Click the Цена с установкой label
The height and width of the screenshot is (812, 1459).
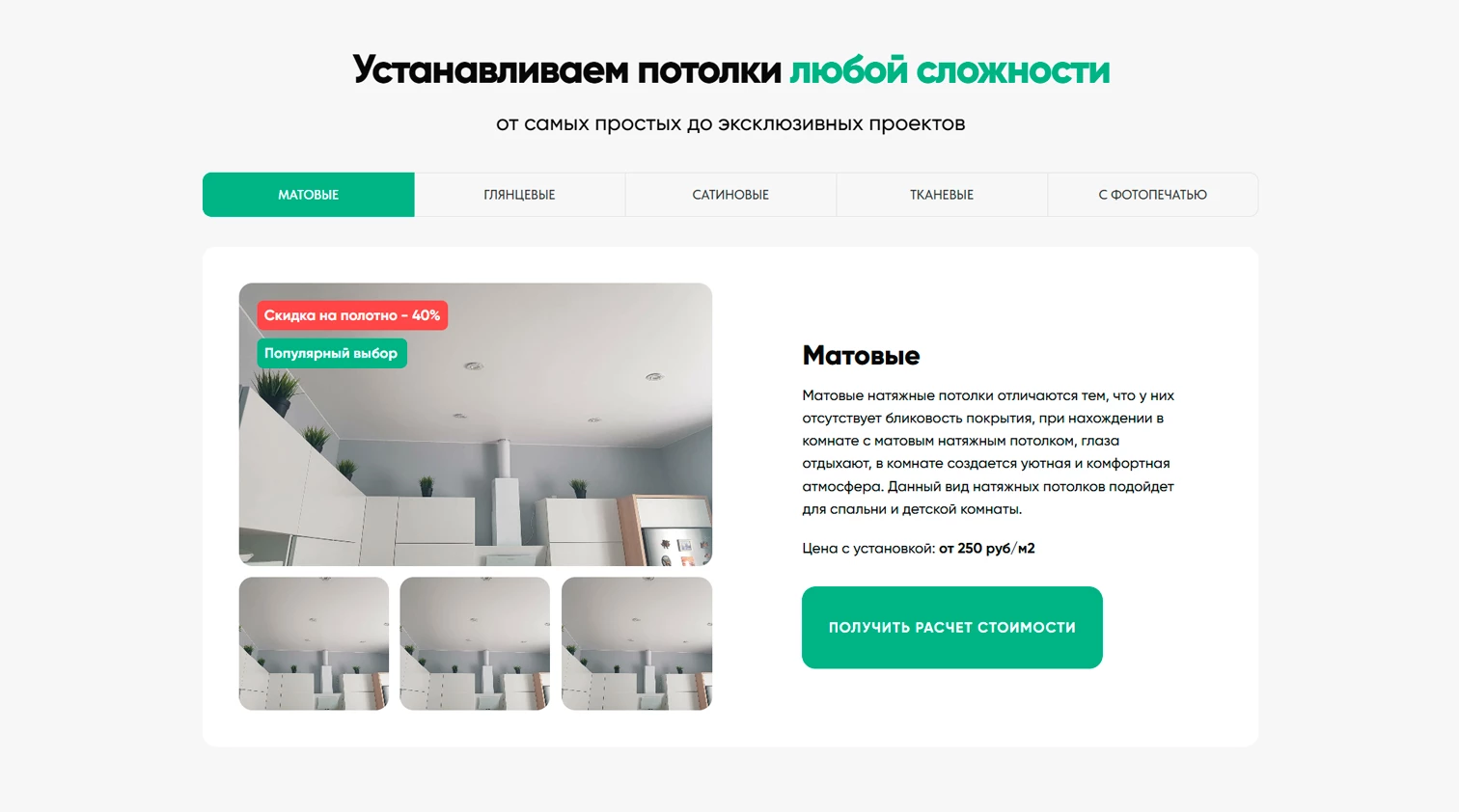tap(868, 549)
